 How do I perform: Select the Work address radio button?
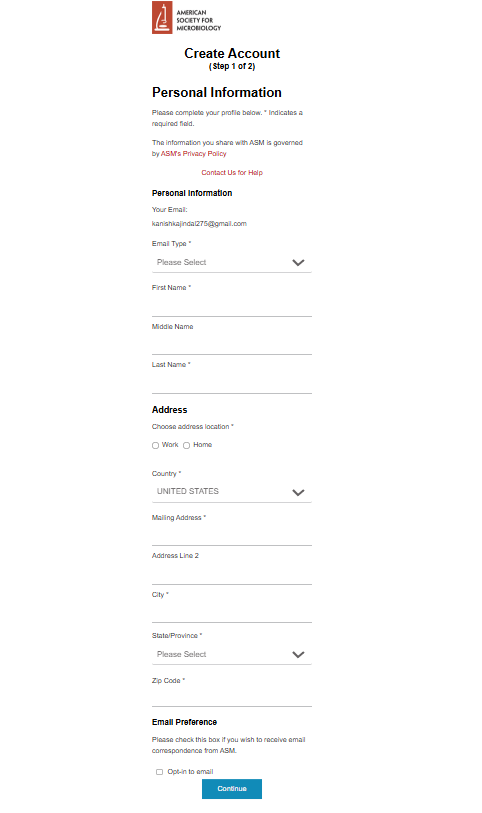coord(155,445)
